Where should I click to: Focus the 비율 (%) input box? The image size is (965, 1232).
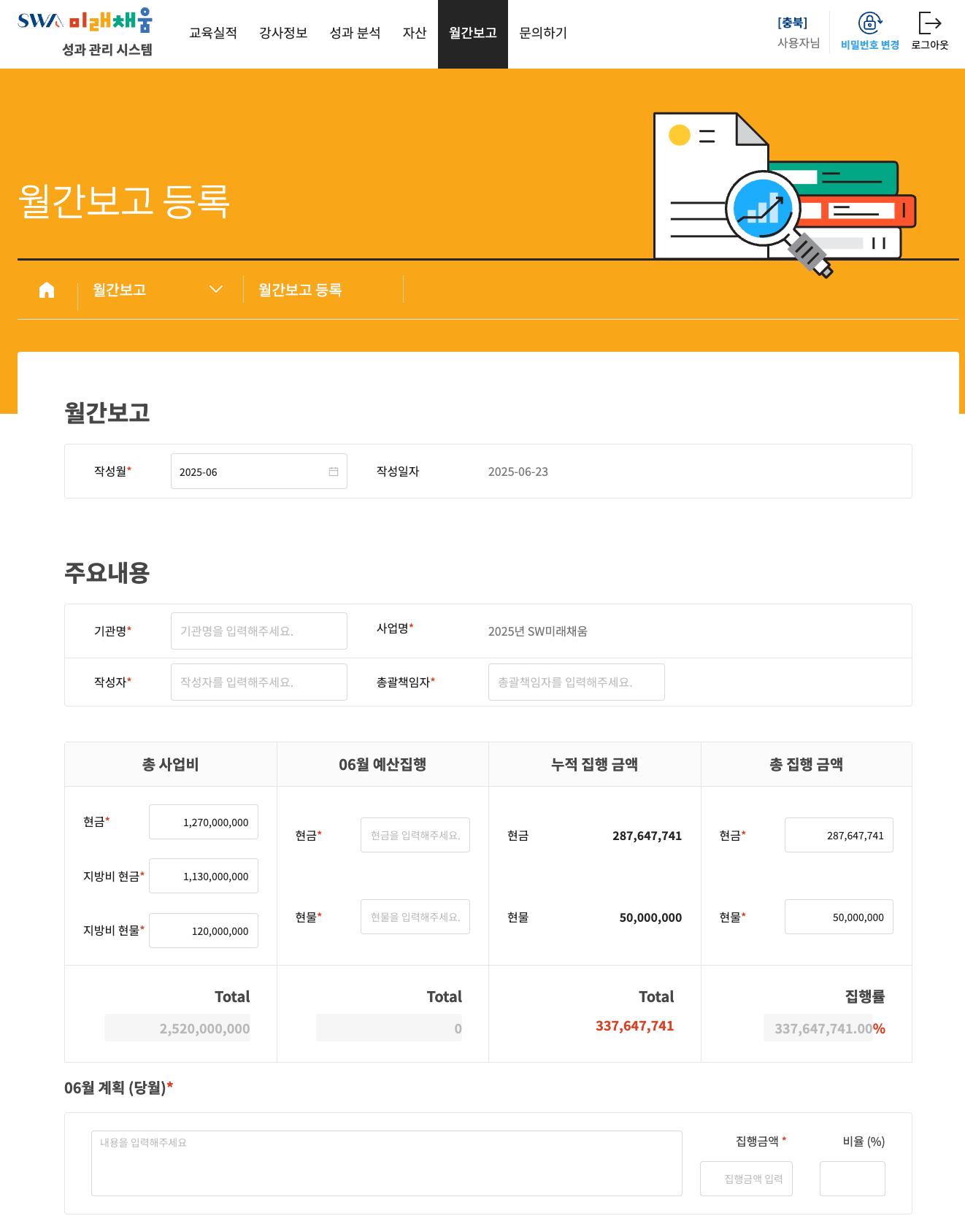[x=853, y=1179]
